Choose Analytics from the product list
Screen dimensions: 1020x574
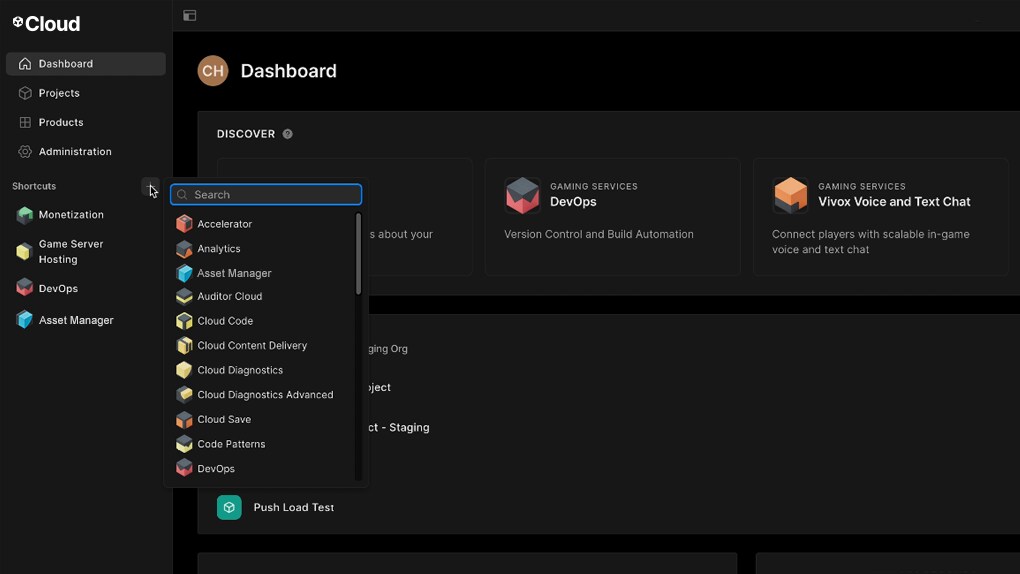pos(219,249)
